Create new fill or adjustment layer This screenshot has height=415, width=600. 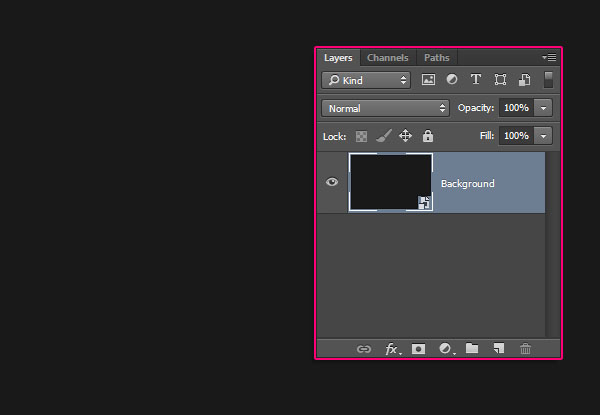(446, 349)
